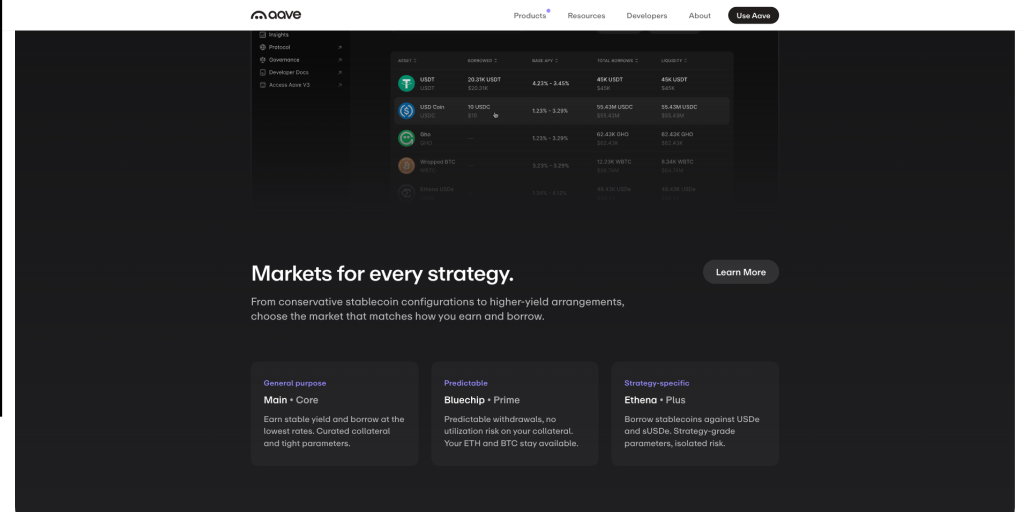This screenshot has width=1024, height=512.
Task: Click the Predictable label
Action: 466,383
